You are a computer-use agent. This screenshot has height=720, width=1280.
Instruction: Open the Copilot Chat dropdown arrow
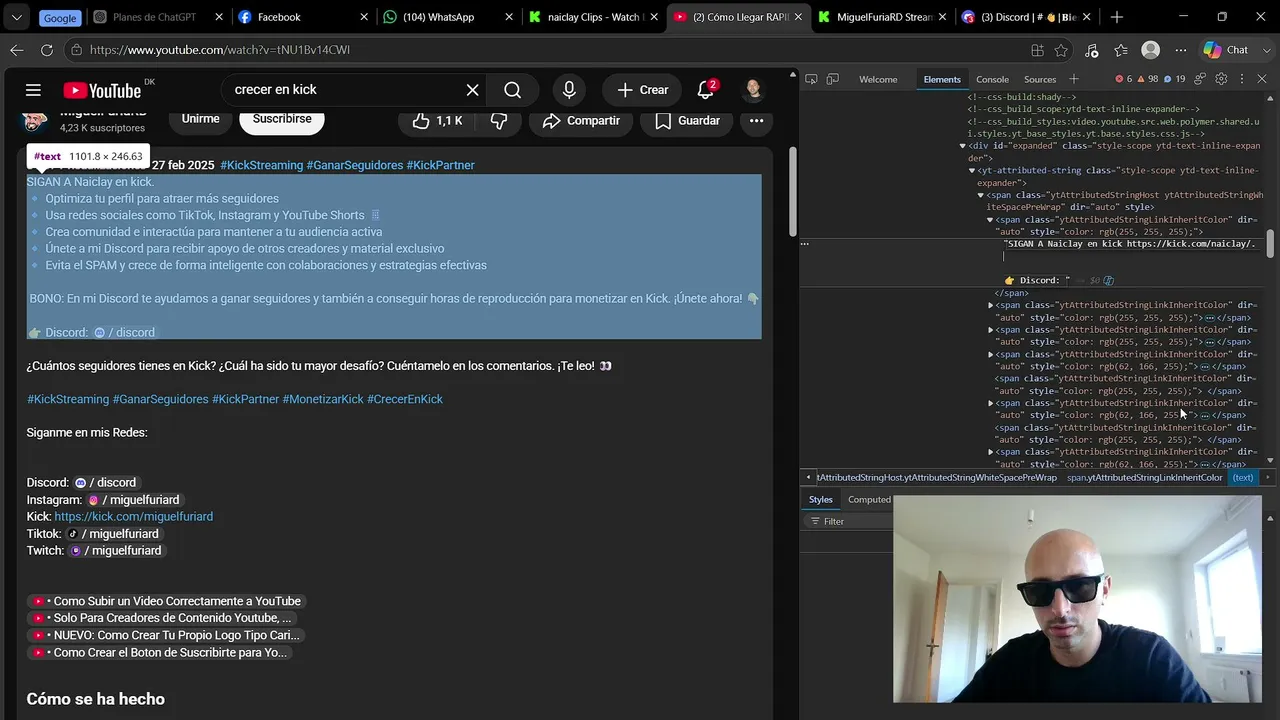[1266, 50]
